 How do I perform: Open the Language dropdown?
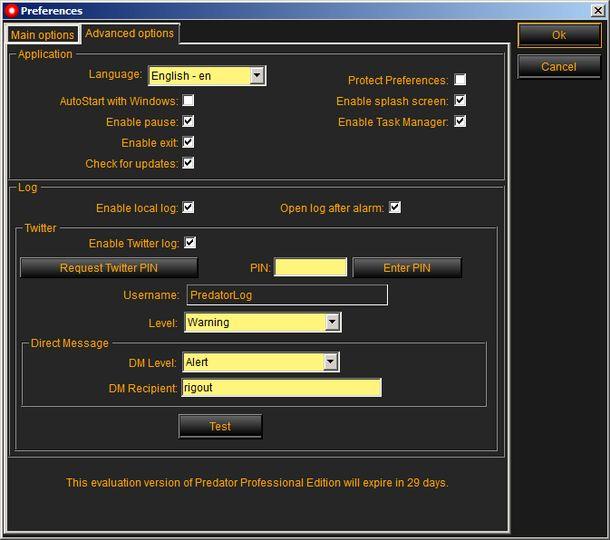207,75
